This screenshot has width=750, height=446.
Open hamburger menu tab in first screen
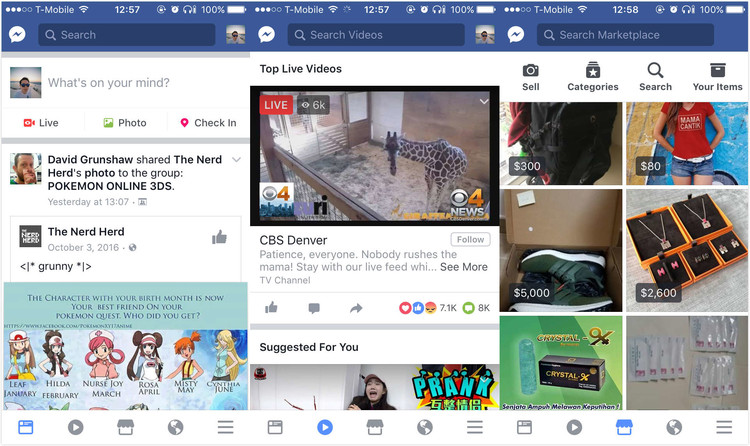click(225, 427)
